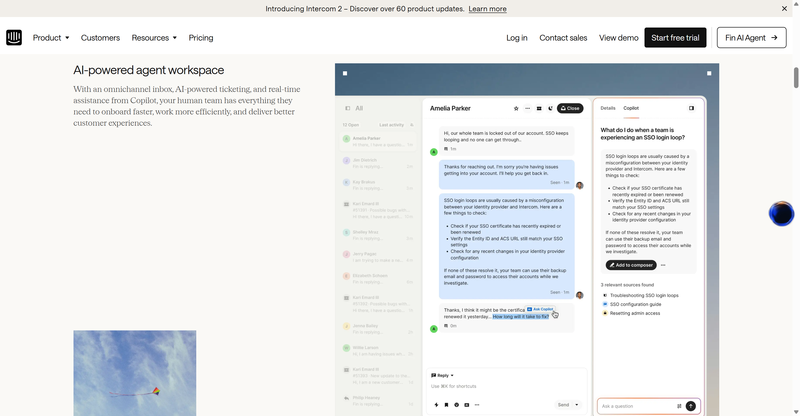
Task: Click the reply composer text area
Action: tap(506, 386)
